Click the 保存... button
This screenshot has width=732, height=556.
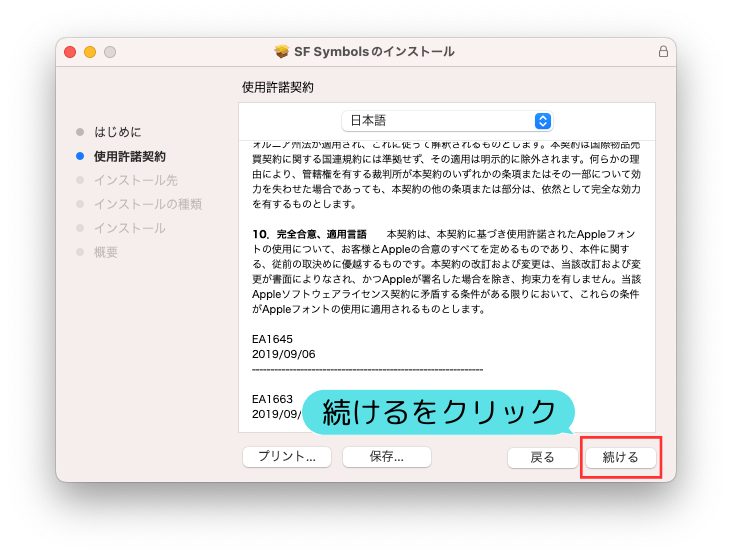387,457
